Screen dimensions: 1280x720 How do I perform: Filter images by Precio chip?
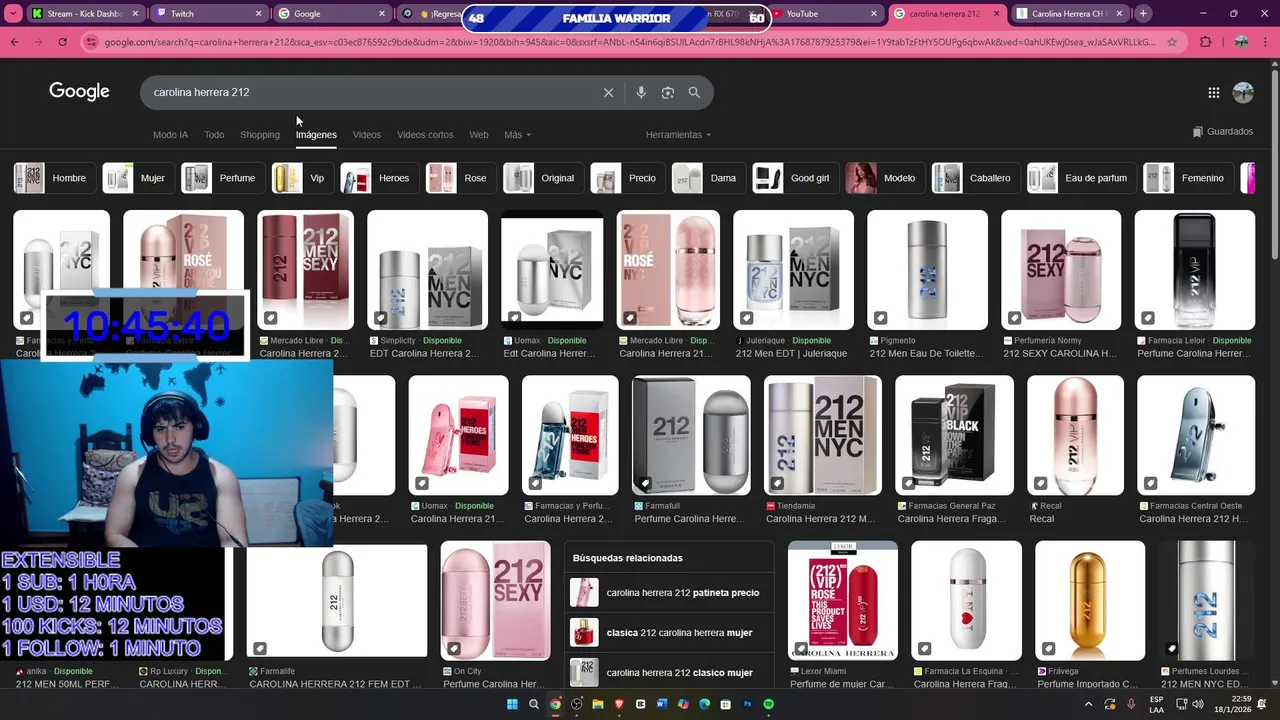point(628,178)
